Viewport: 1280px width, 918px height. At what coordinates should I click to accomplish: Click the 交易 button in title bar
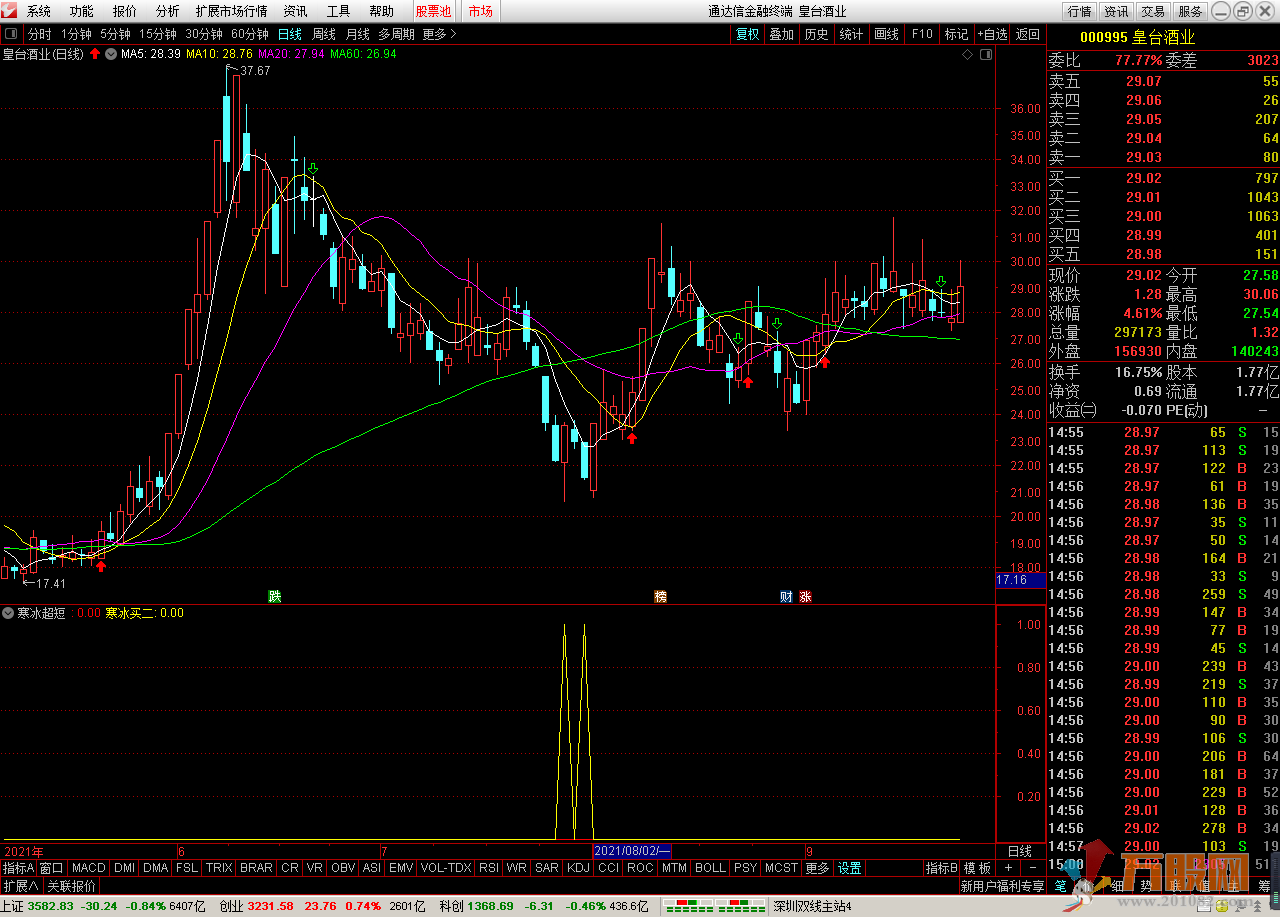pyautogui.click(x=1153, y=11)
